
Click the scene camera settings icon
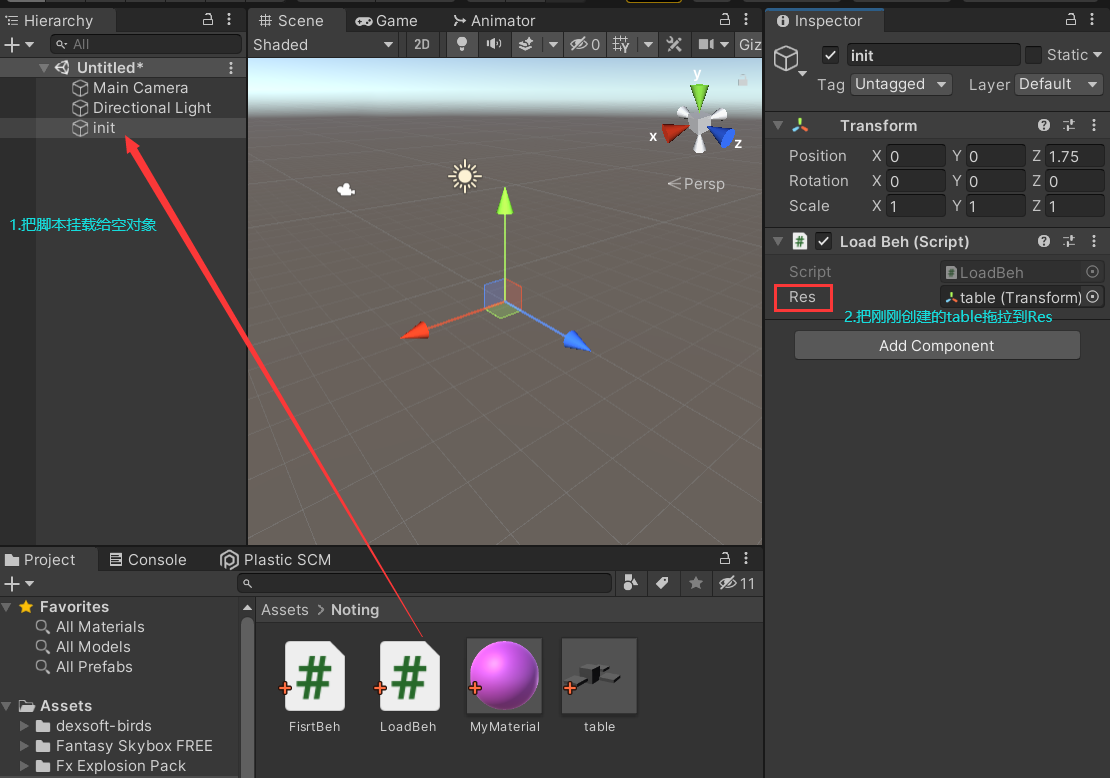pos(706,45)
